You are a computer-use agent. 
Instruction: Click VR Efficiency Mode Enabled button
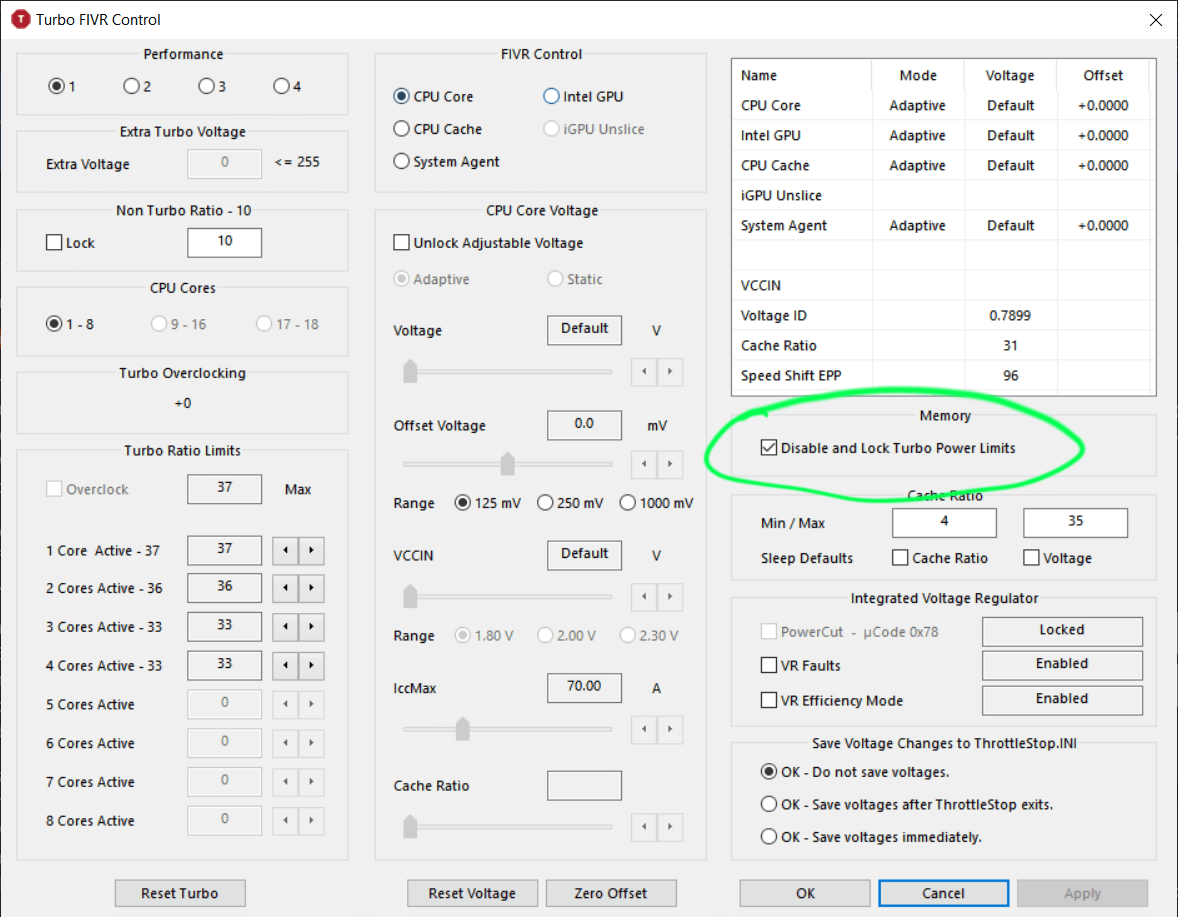pos(1062,700)
